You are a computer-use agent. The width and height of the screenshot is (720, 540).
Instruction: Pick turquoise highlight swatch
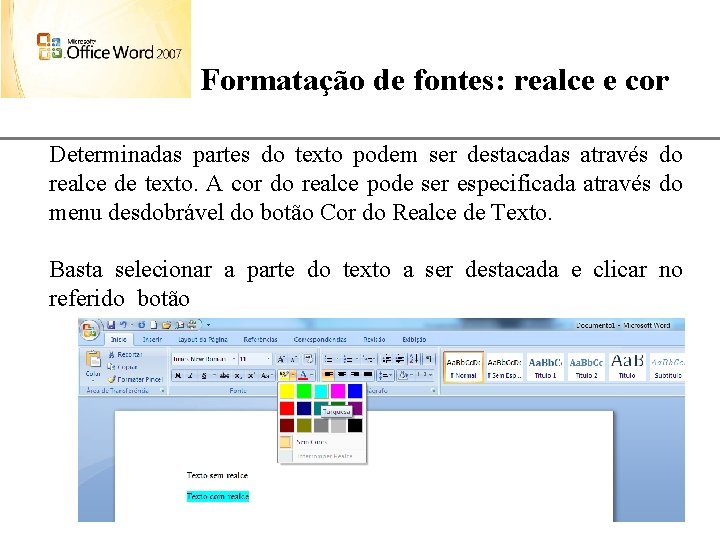[x=321, y=391]
